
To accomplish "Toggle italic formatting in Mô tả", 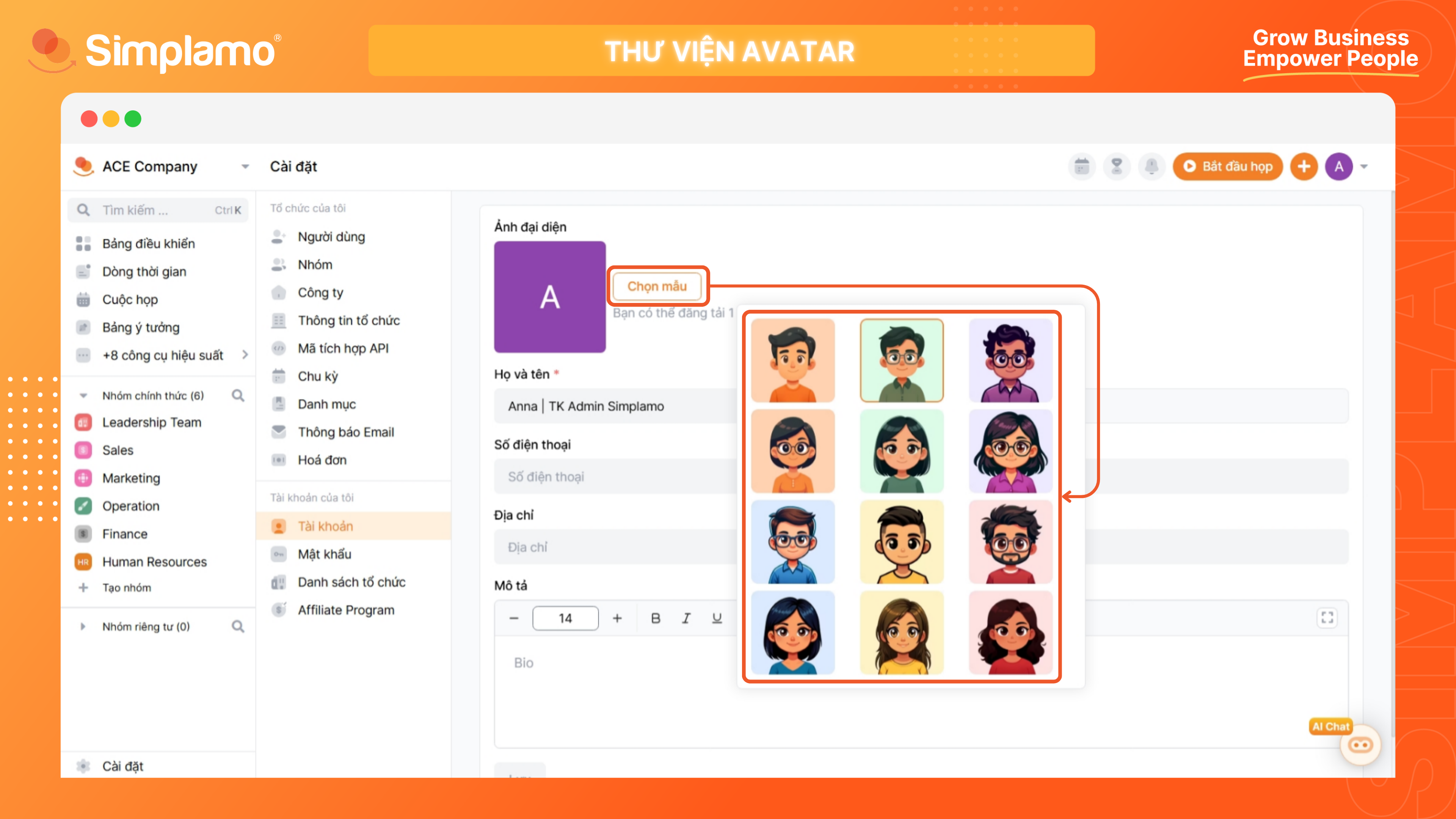I will 686,618.
